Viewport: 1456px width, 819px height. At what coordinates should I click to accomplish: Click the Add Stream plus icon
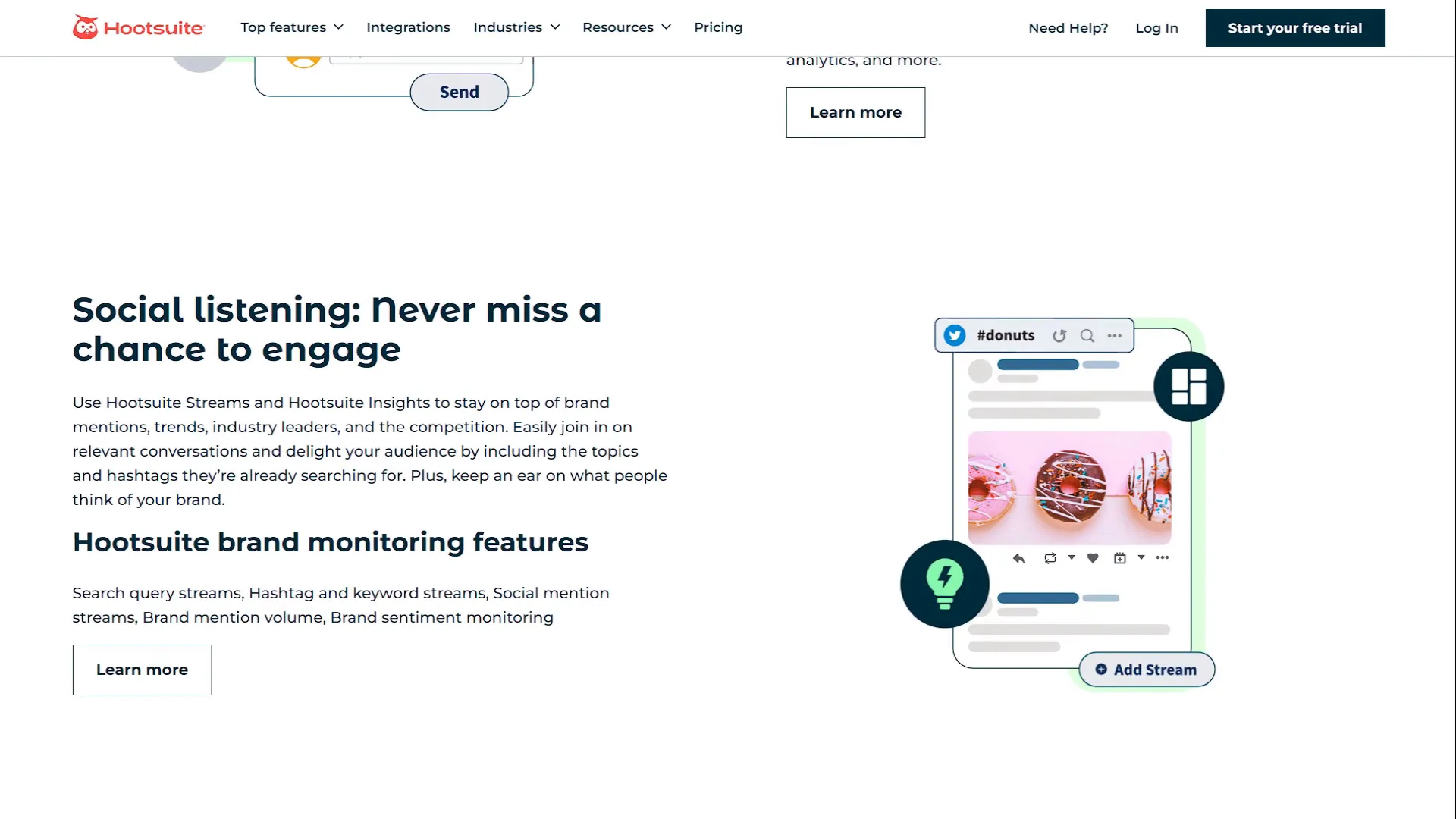click(1100, 669)
